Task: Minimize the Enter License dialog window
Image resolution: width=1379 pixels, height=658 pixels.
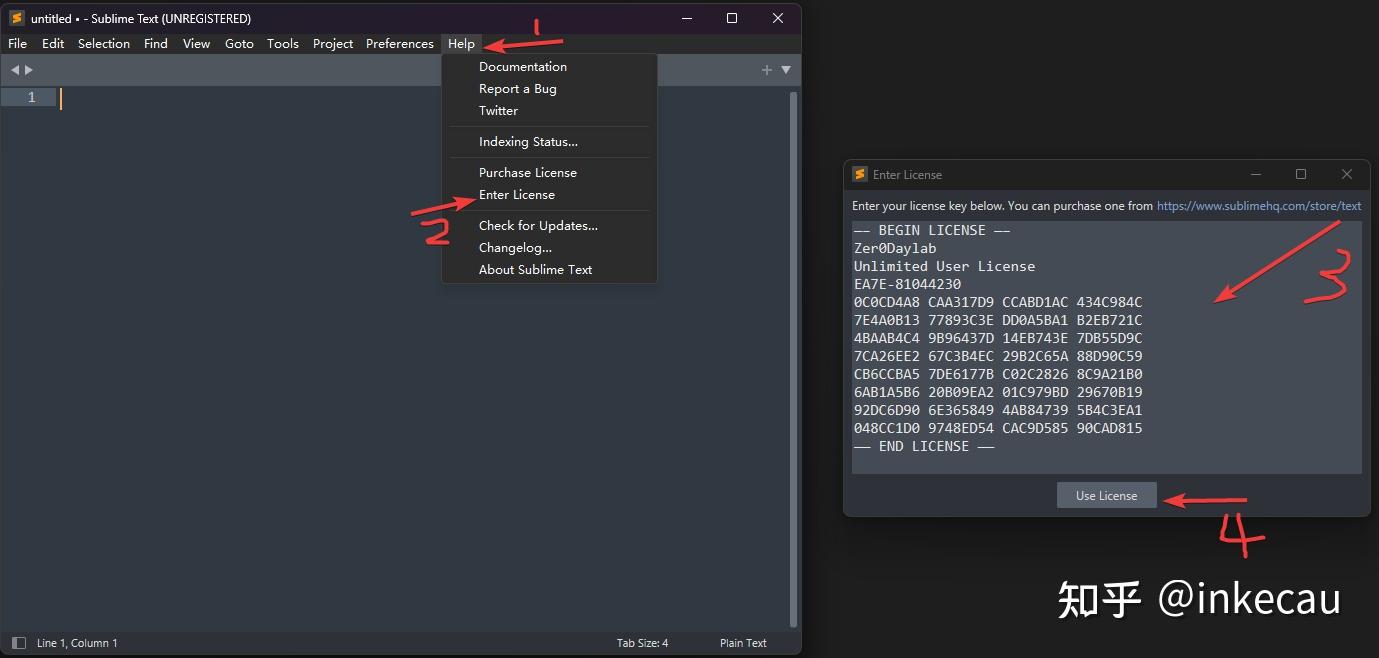Action: coord(1256,174)
